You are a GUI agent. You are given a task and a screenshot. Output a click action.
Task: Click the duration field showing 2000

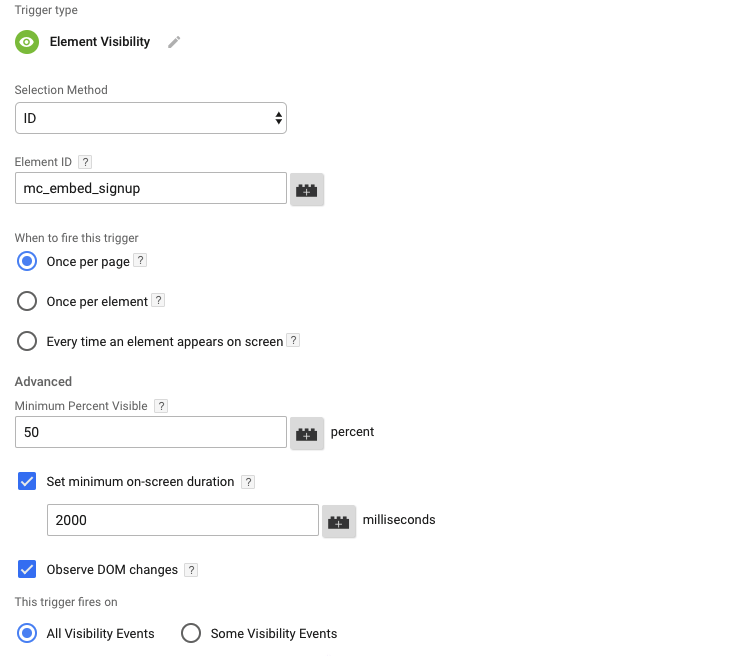click(183, 520)
